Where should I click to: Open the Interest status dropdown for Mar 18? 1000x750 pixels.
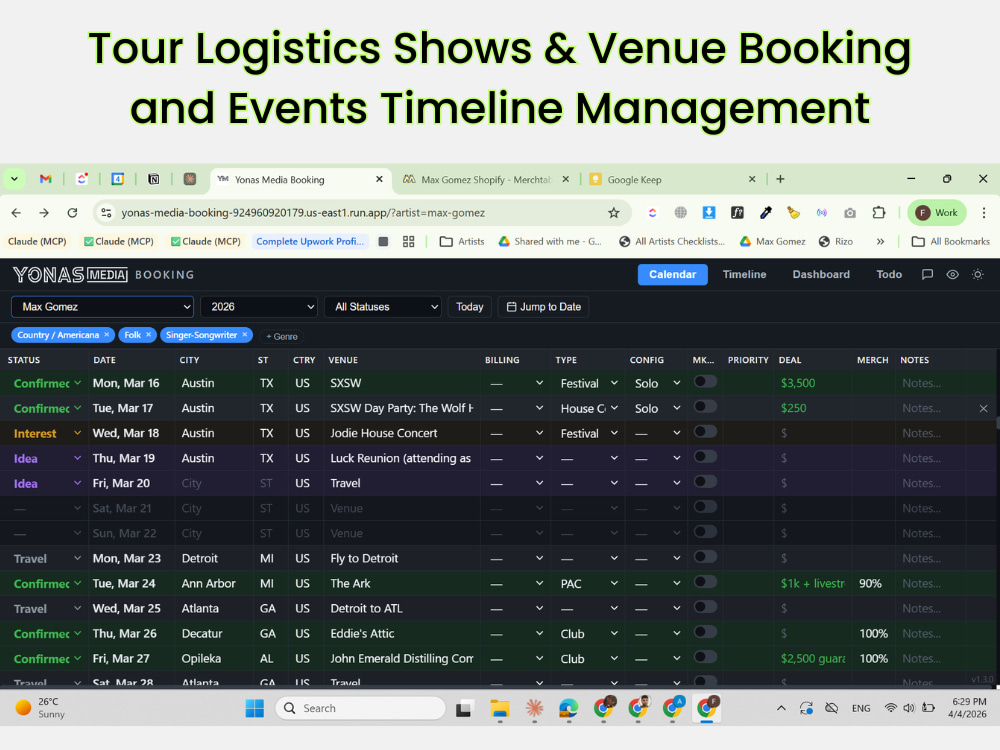click(47, 434)
